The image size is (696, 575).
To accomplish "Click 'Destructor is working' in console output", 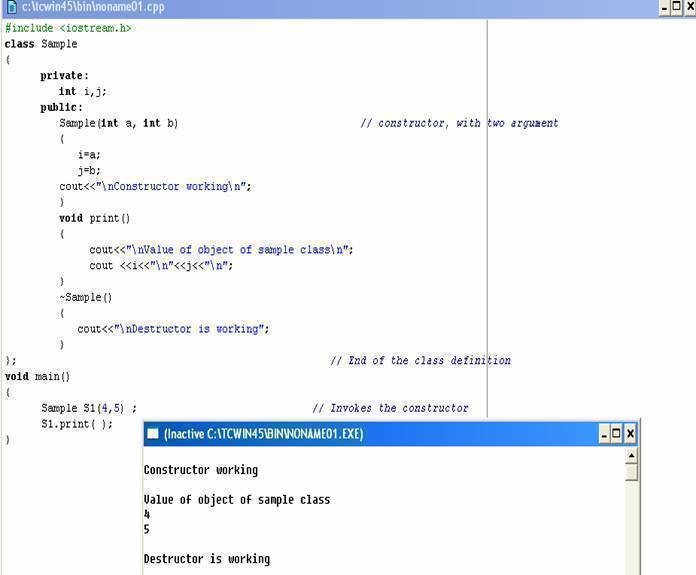I will [x=207, y=559].
